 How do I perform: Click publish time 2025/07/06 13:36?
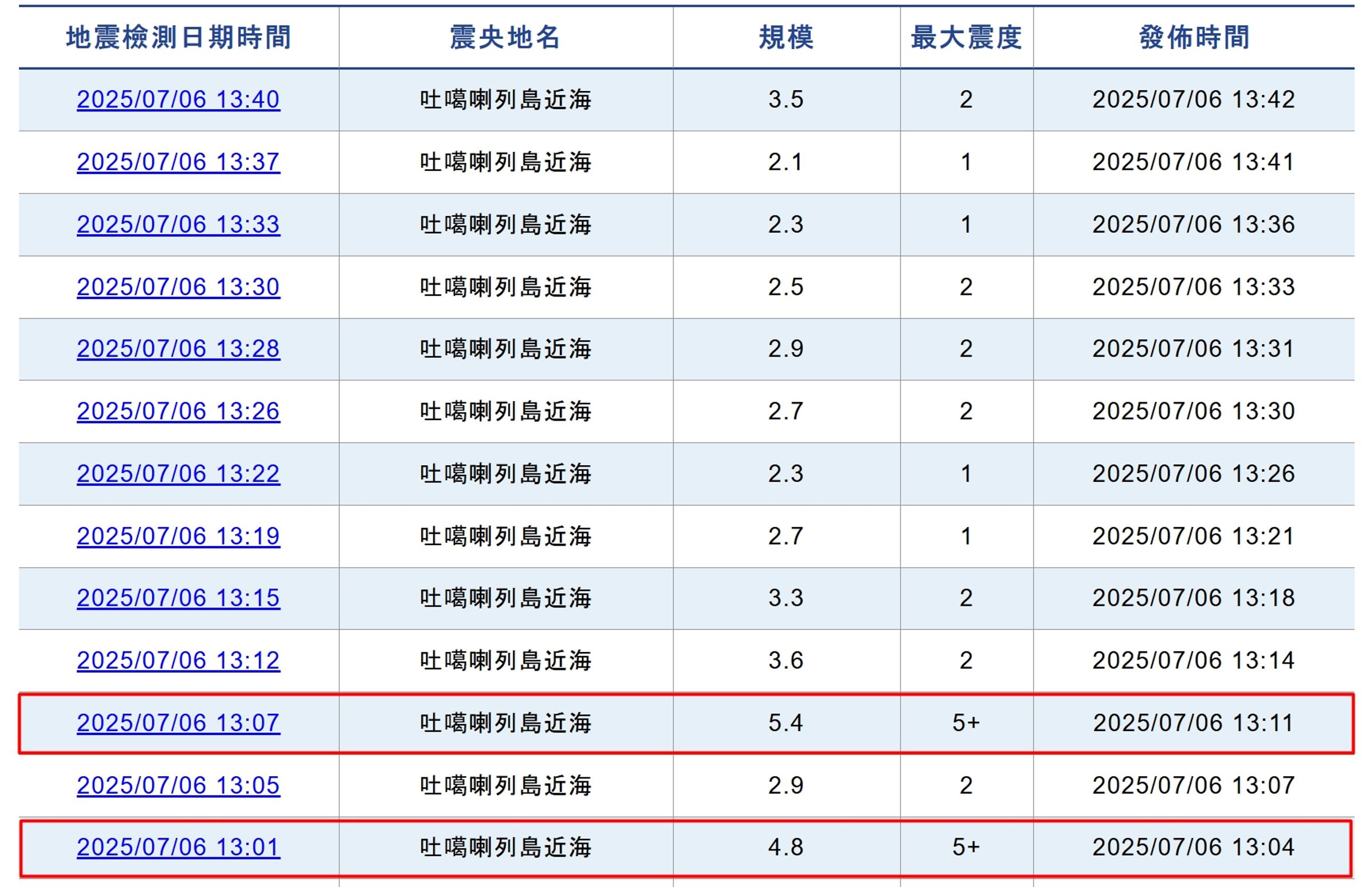[x=1194, y=225]
